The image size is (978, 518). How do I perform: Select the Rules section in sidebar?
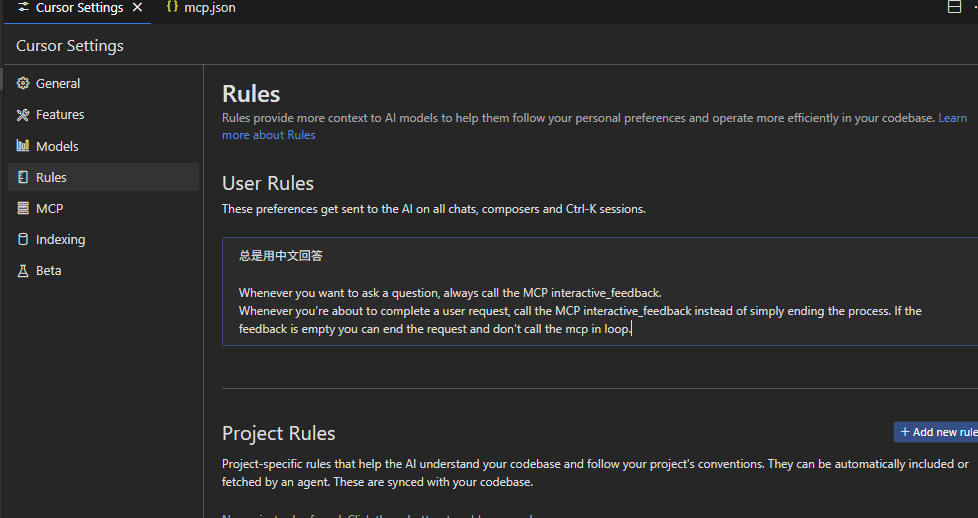point(104,177)
